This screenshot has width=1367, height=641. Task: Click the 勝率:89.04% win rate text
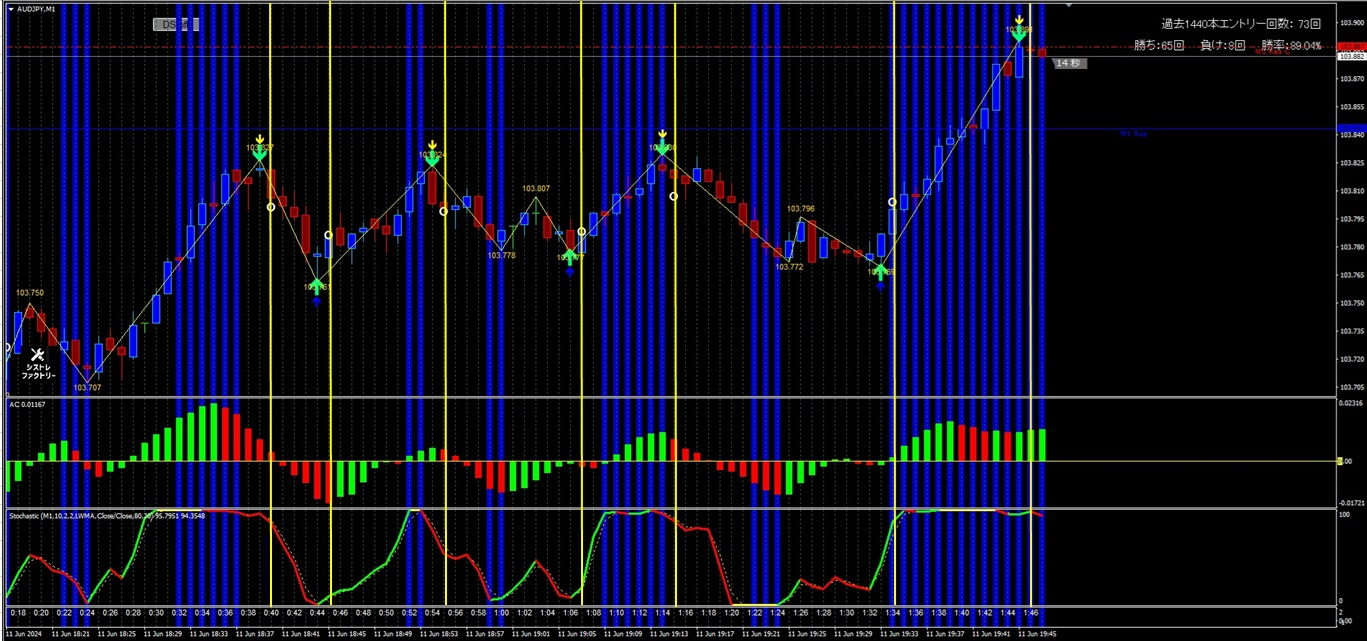pos(1291,45)
